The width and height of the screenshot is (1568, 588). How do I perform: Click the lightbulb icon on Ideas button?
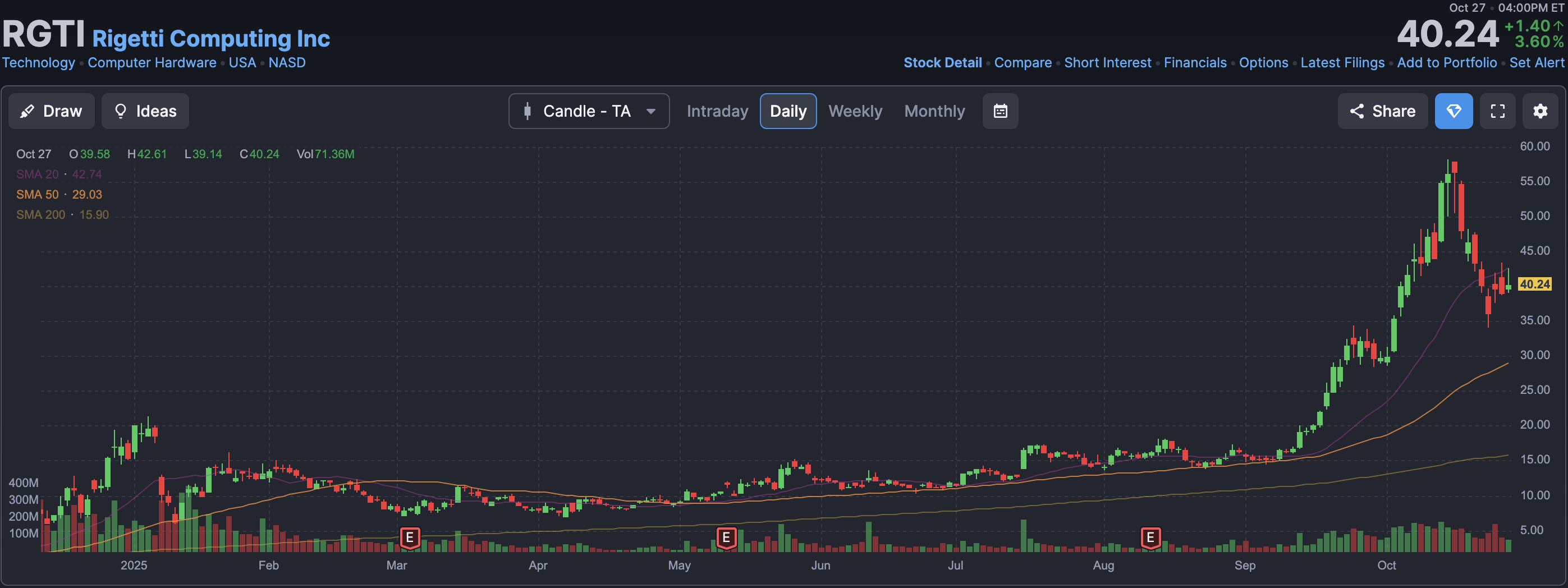[121, 111]
